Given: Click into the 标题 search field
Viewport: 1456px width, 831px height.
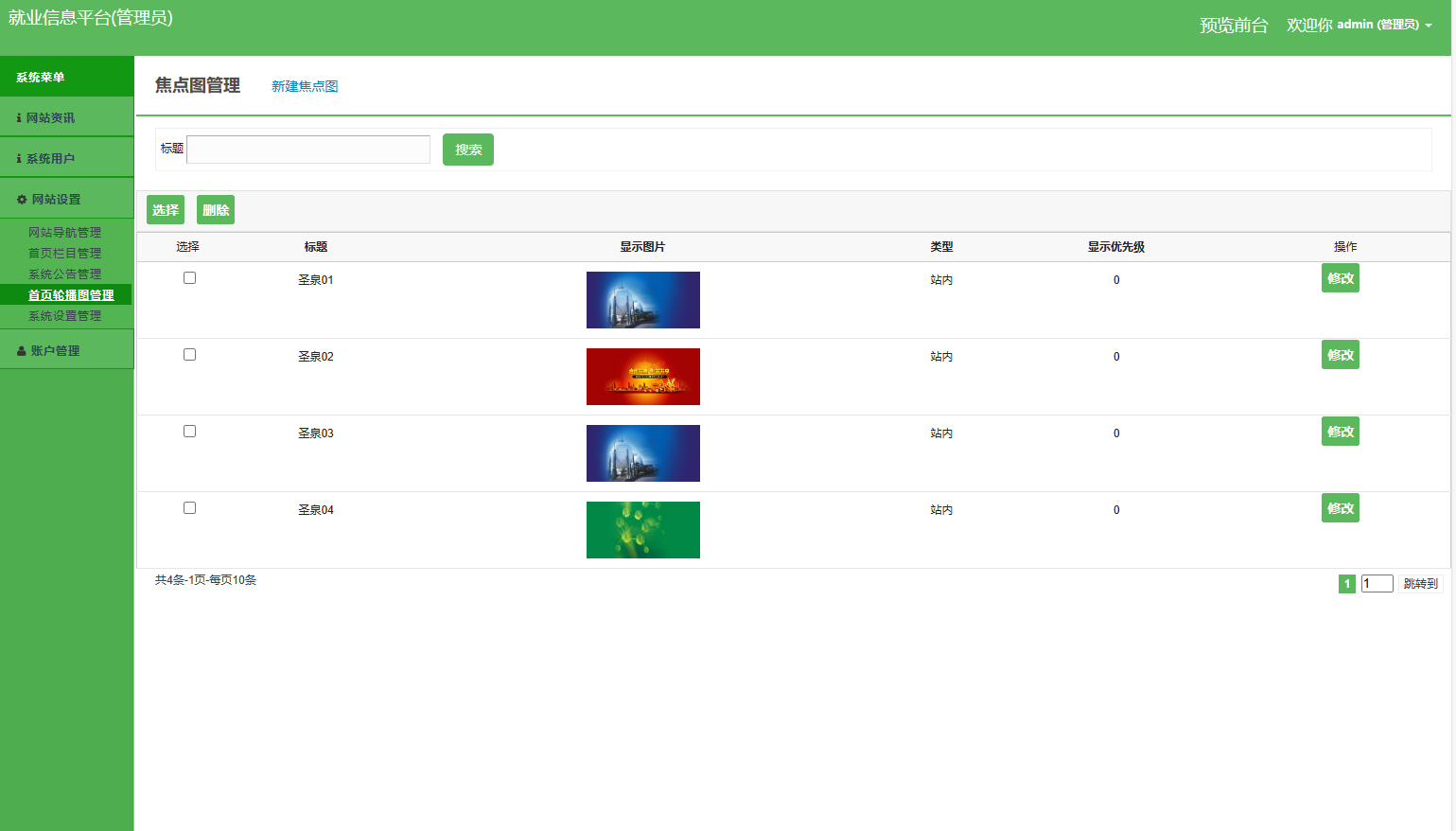Looking at the screenshot, I should tap(308, 150).
